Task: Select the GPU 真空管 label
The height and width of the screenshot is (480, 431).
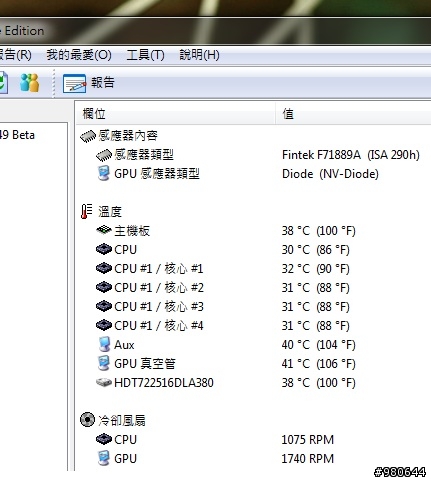Action: tap(145, 364)
